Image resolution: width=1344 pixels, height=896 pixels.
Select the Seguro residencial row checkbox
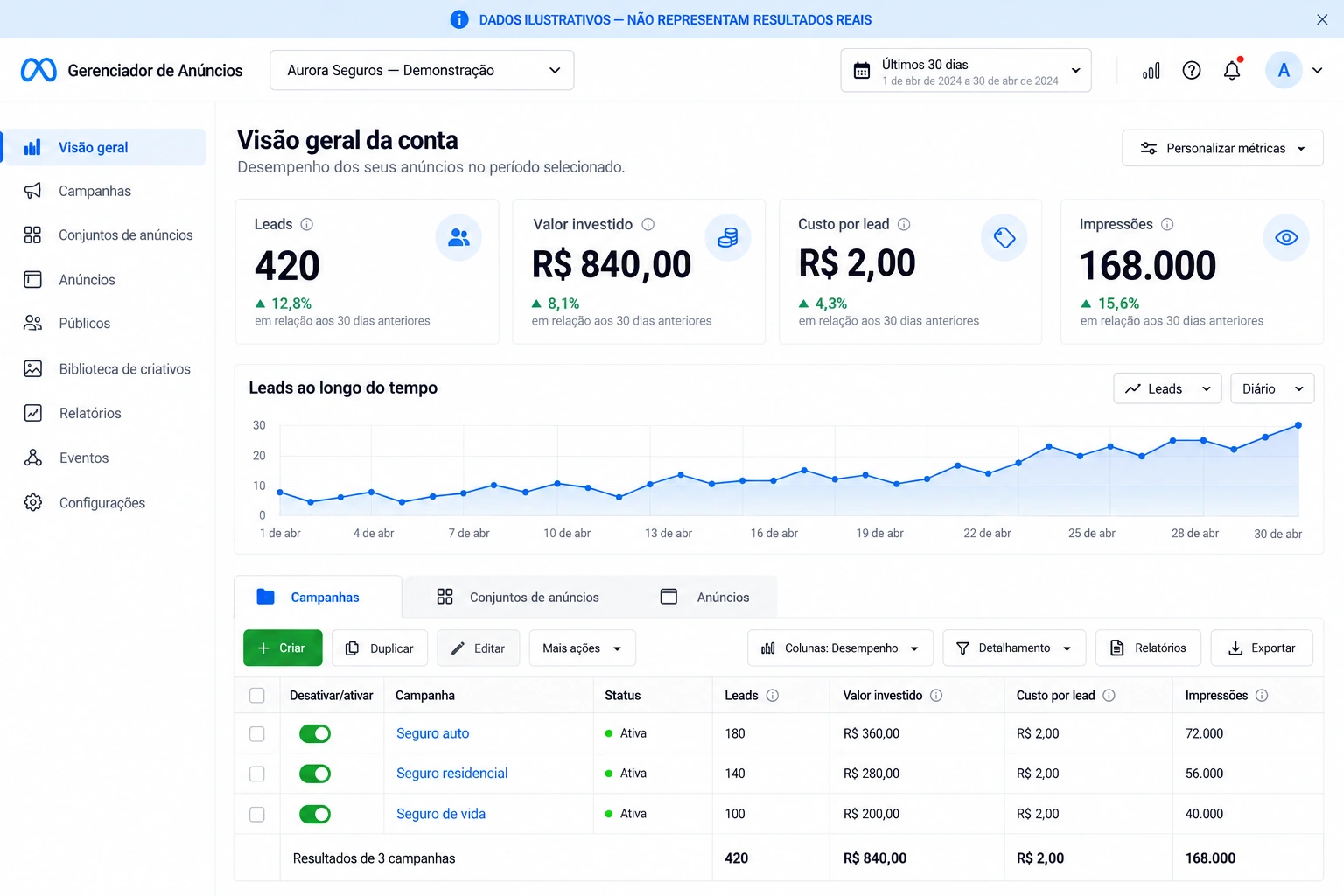[257, 774]
